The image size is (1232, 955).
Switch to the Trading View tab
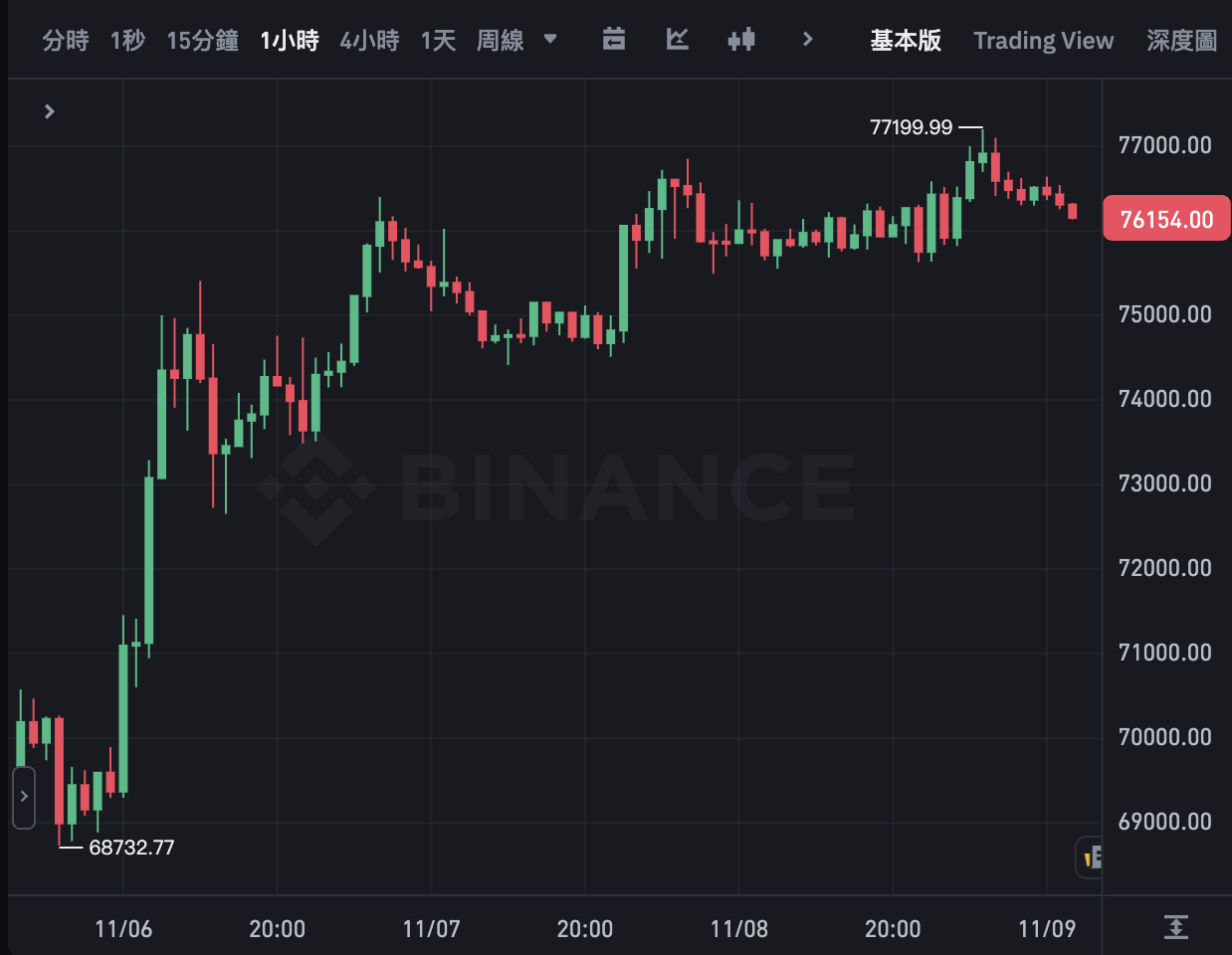[x=1043, y=41]
